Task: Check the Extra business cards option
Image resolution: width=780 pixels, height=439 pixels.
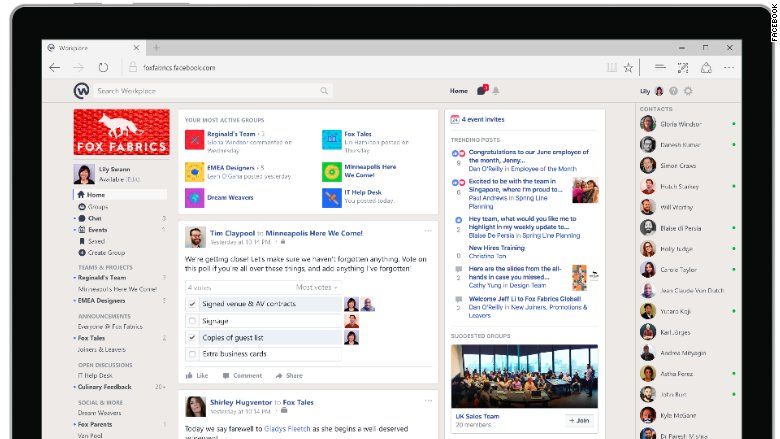Action: (x=193, y=354)
